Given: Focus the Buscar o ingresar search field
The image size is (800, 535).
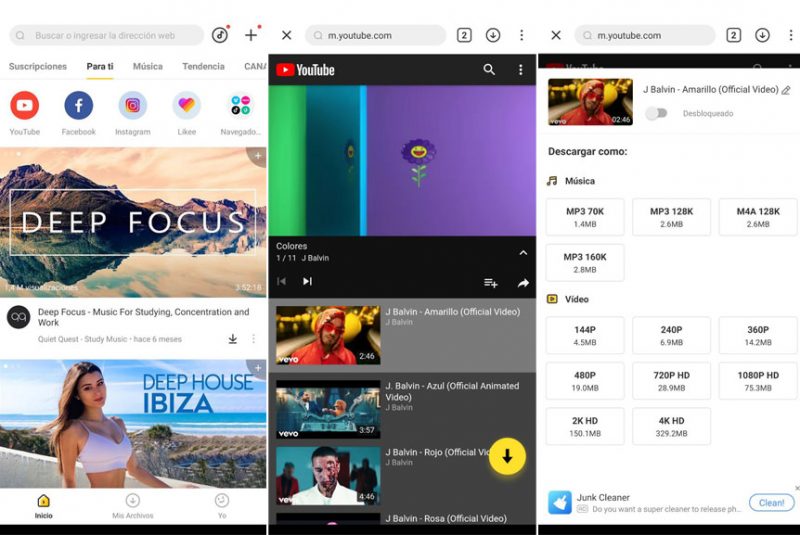Looking at the screenshot, I should click(x=107, y=35).
